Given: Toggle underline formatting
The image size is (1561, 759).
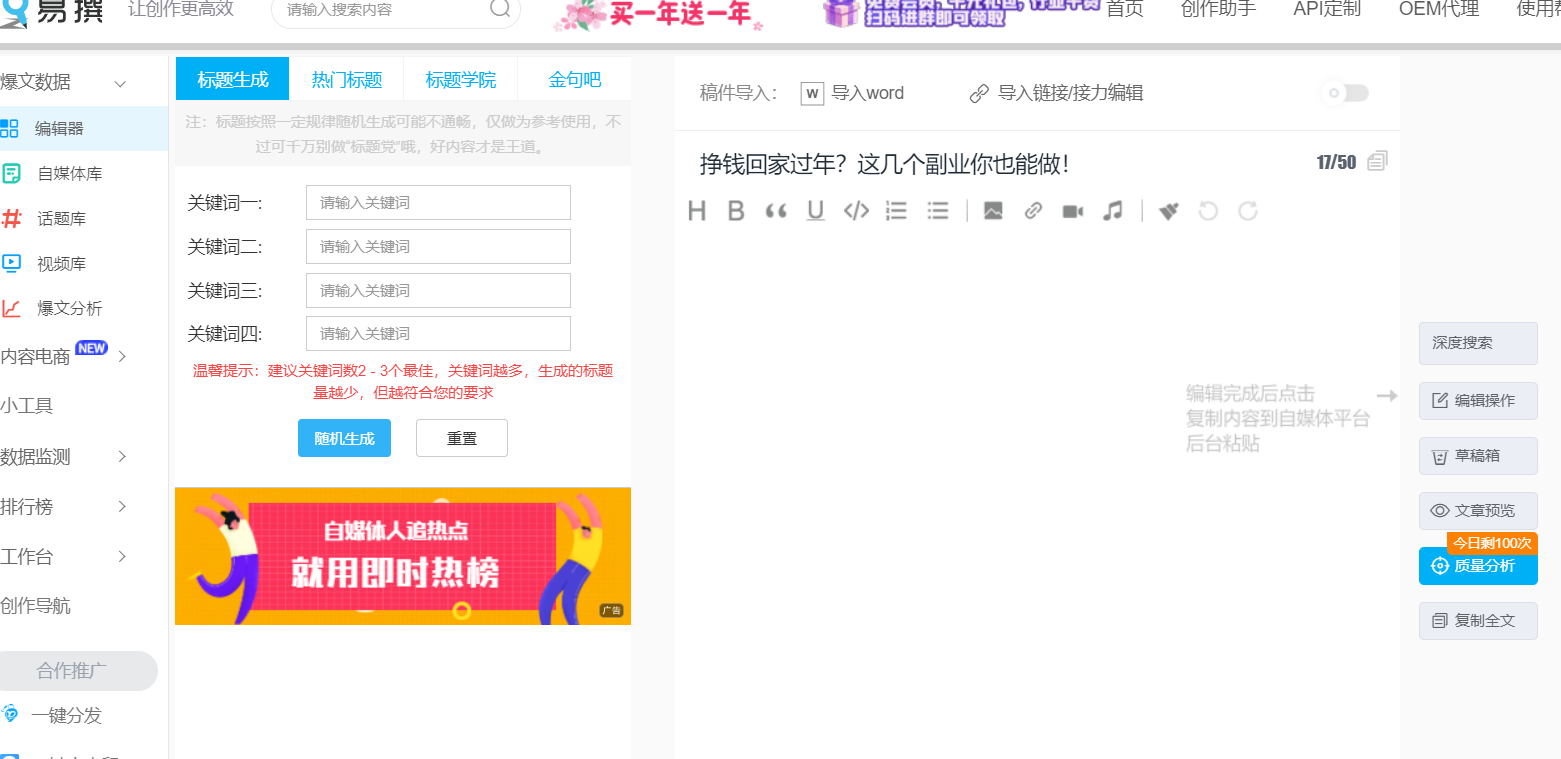Looking at the screenshot, I should tap(815, 211).
